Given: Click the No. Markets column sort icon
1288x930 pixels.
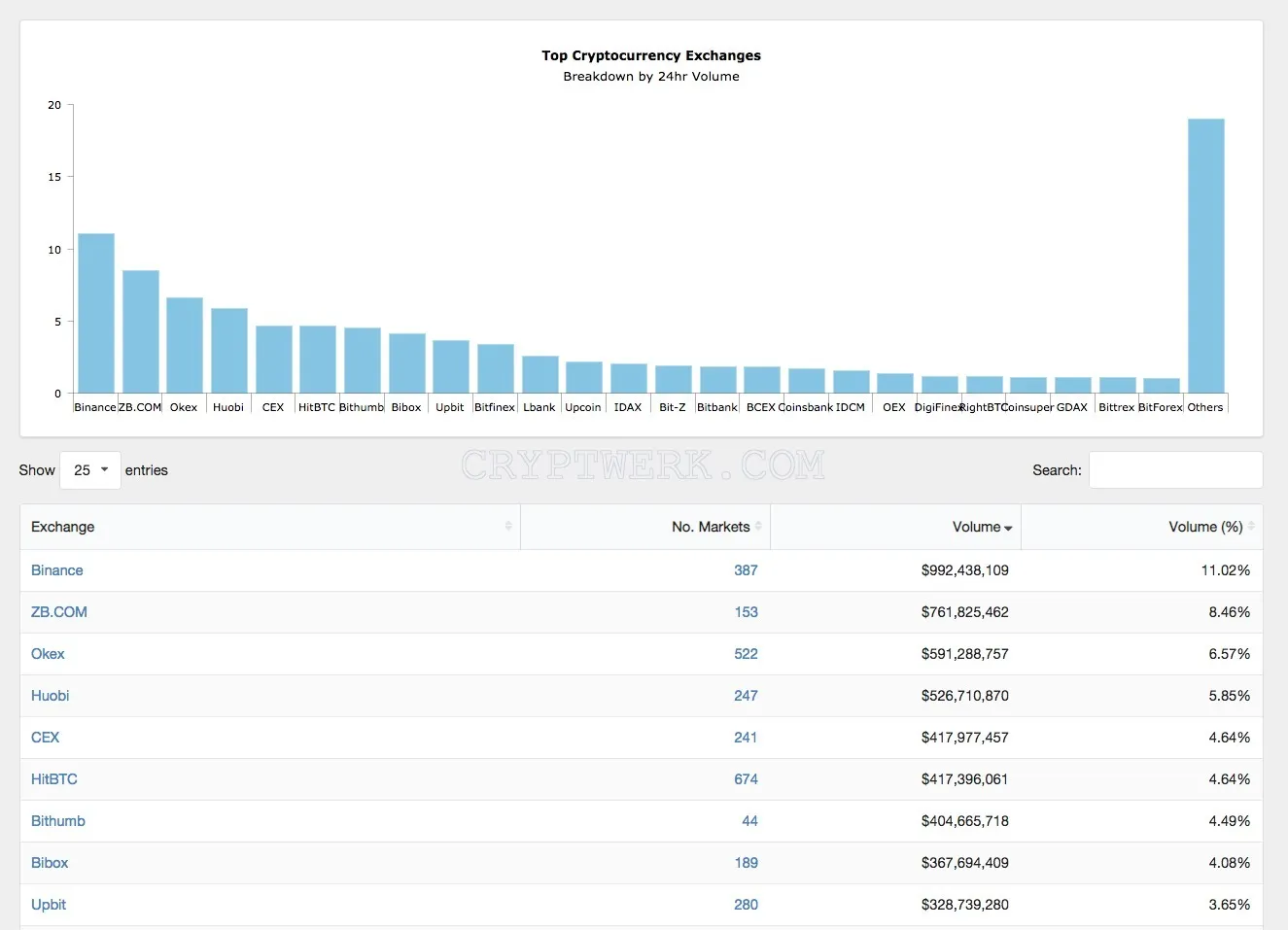Looking at the screenshot, I should coord(758,527).
